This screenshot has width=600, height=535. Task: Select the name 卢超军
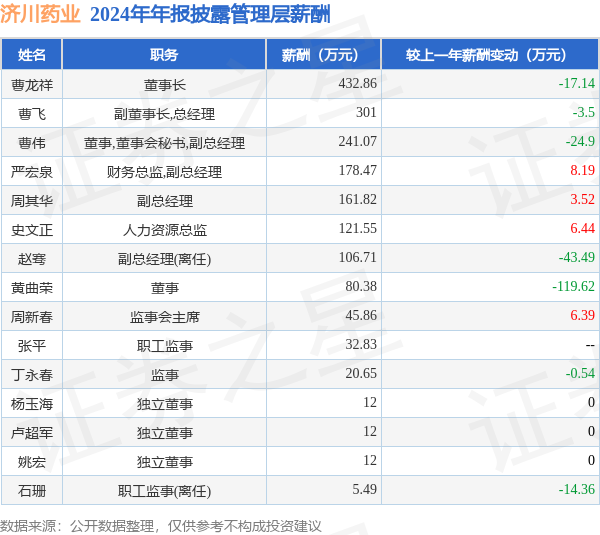tap(32, 433)
